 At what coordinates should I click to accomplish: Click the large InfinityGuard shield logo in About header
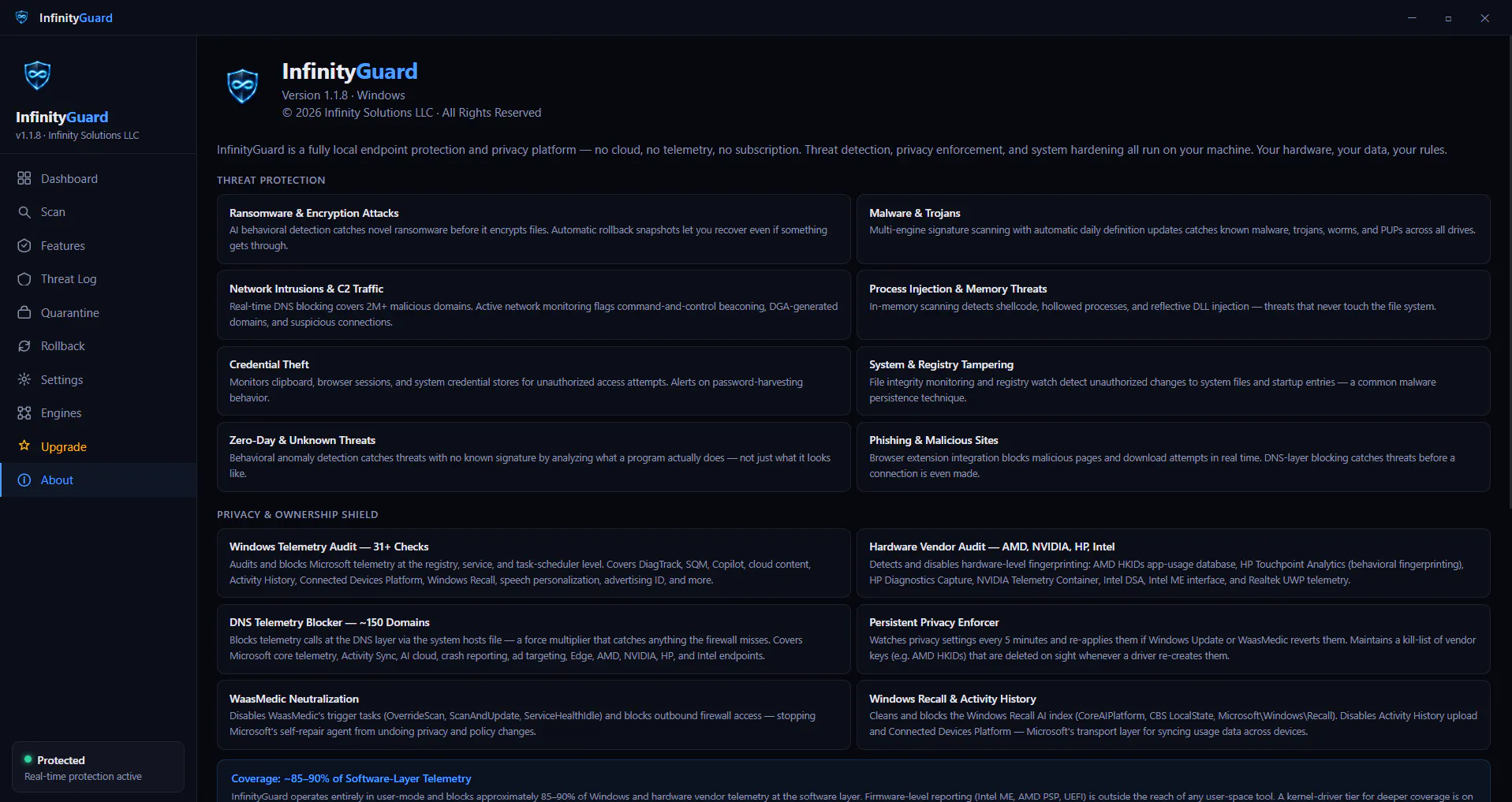click(x=242, y=86)
